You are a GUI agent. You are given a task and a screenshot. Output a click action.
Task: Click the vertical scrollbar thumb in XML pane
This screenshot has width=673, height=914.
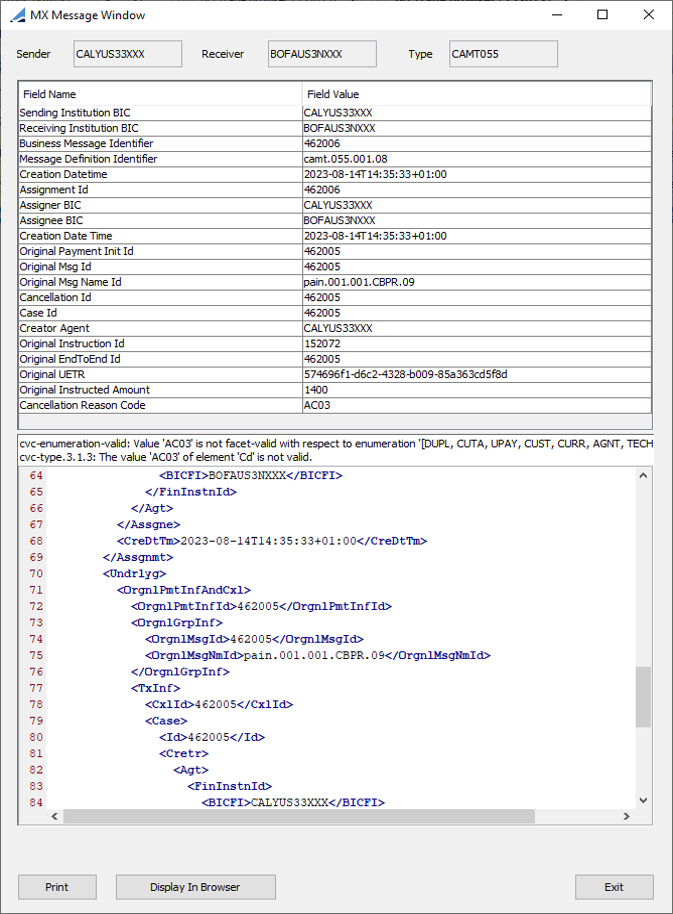click(x=643, y=697)
